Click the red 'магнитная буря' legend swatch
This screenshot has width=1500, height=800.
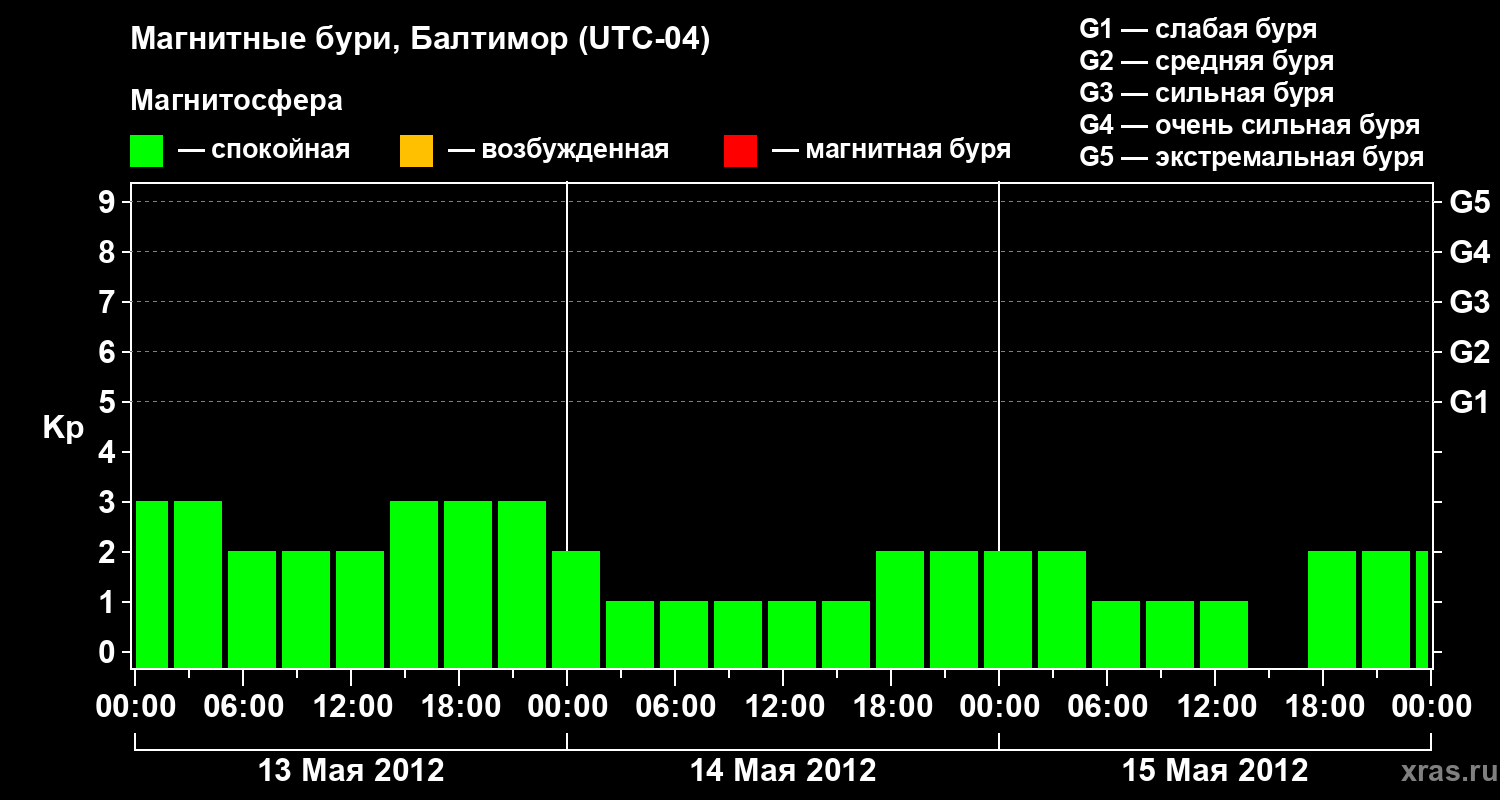click(x=740, y=151)
